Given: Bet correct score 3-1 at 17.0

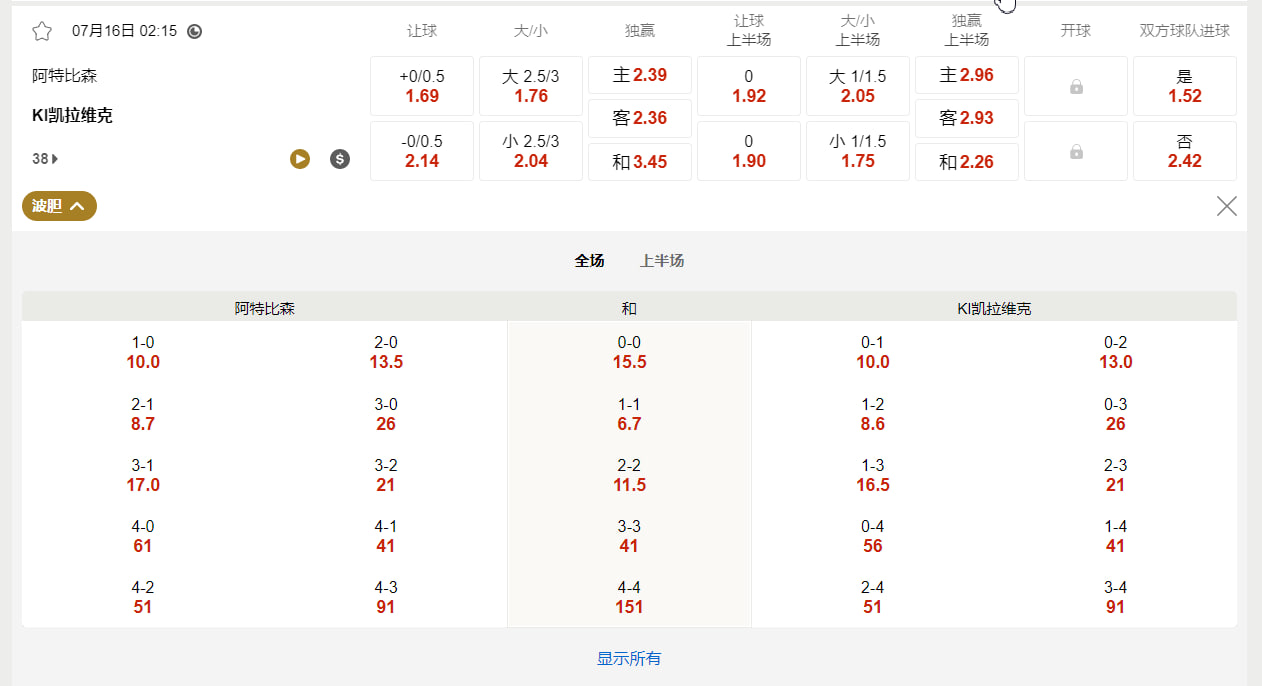Looking at the screenshot, I should click(x=143, y=475).
